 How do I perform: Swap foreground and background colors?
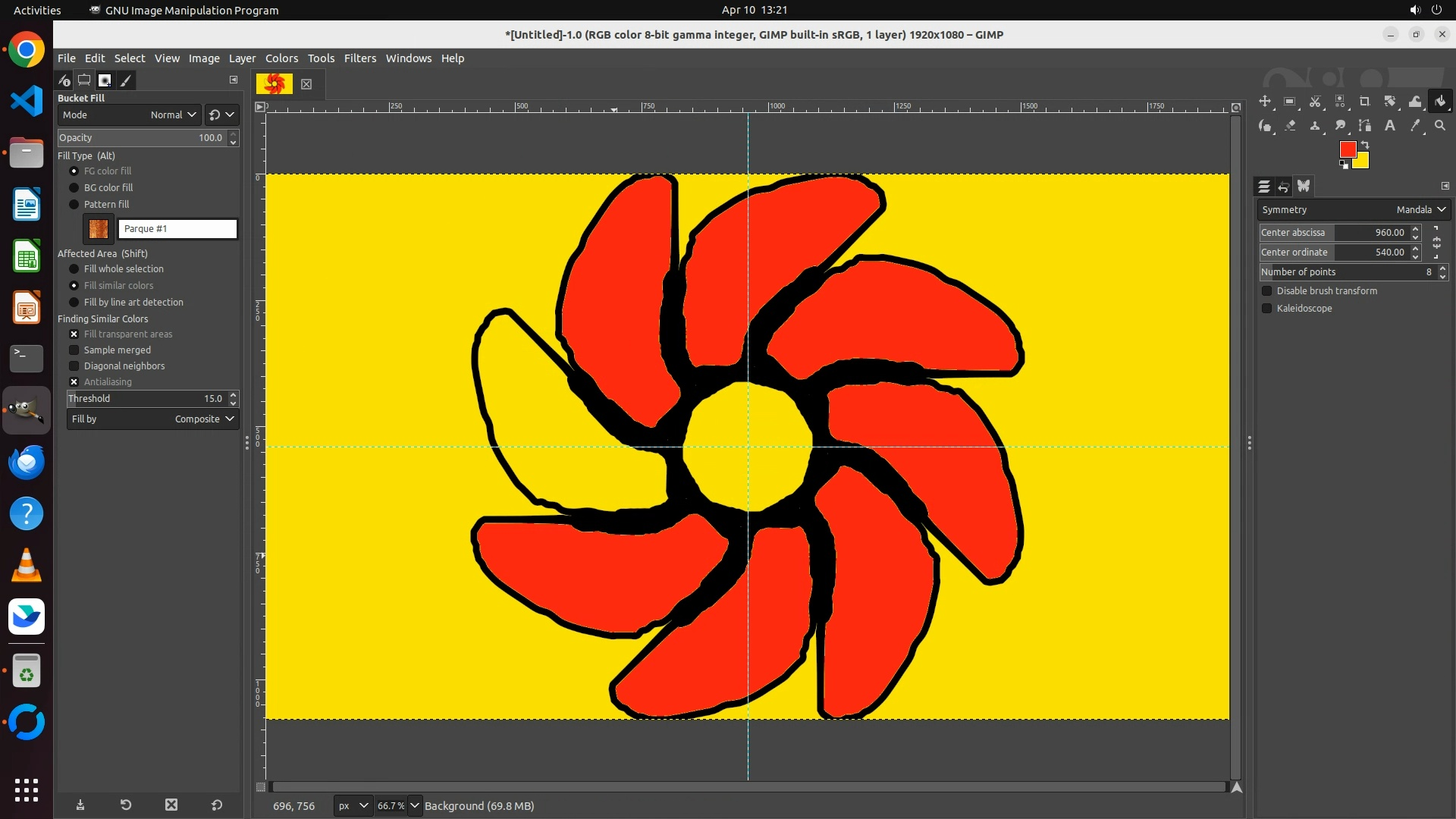[1365, 144]
